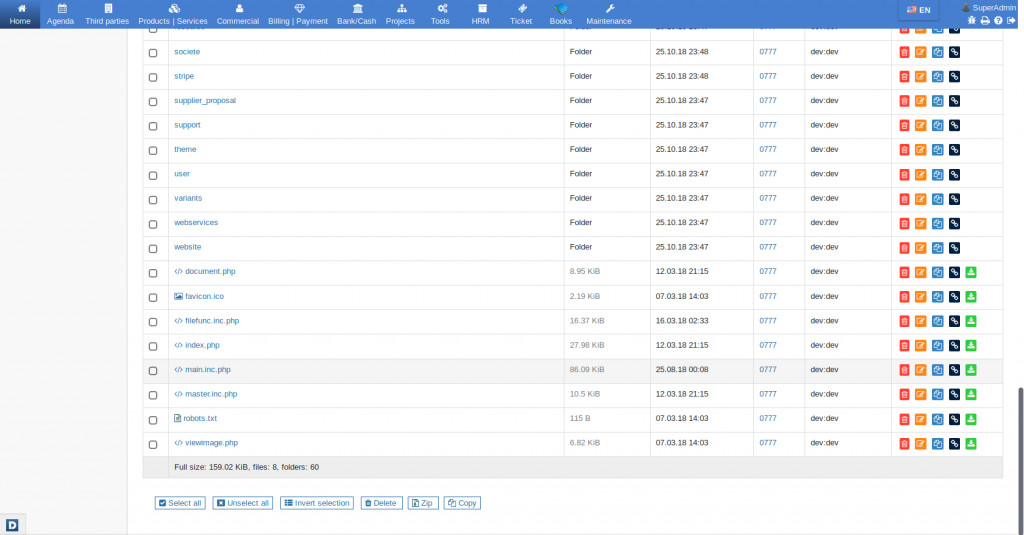Go to the Billing | Payment menu
This screenshot has width=1024, height=535.
point(298,14)
